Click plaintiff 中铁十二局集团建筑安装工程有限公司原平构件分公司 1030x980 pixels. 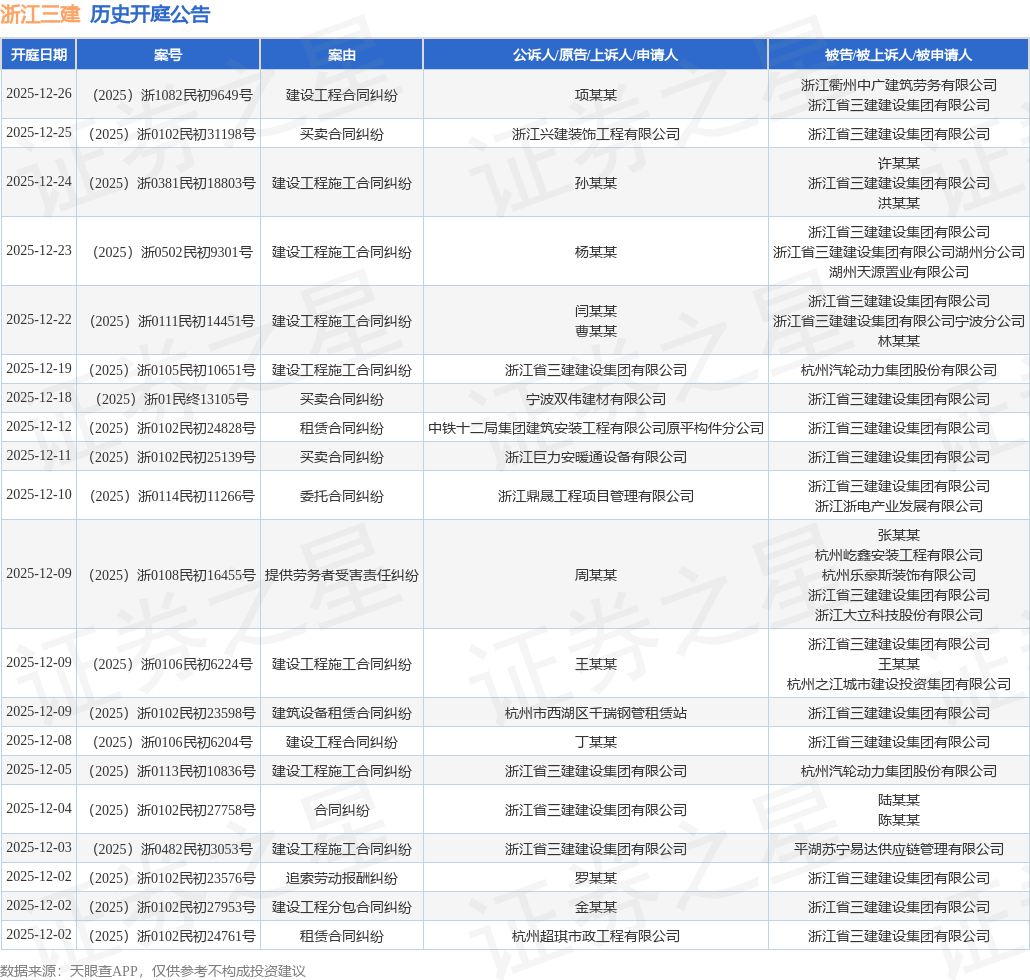pos(596,428)
